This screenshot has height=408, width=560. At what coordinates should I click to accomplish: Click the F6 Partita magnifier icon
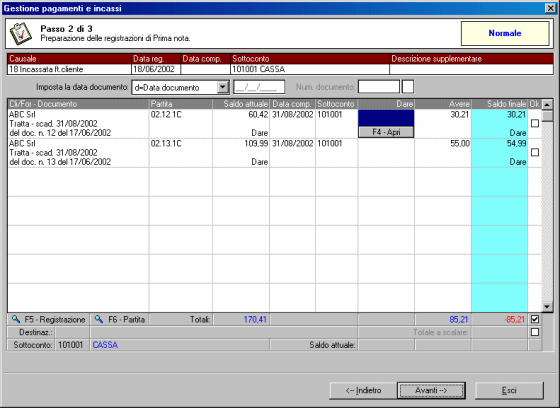99,319
